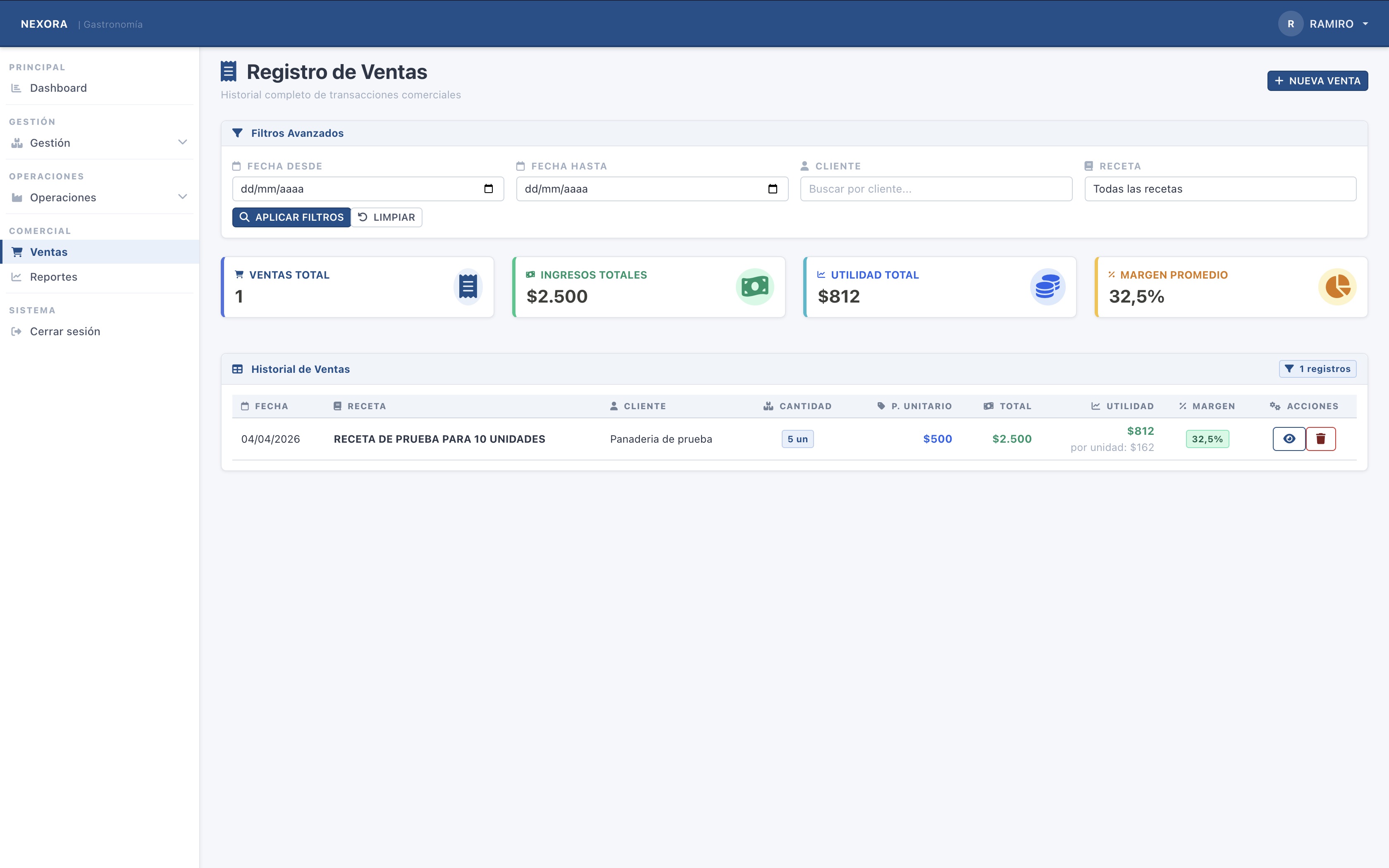
Task: Focus the Buscar por cliente field
Action: 936,189
